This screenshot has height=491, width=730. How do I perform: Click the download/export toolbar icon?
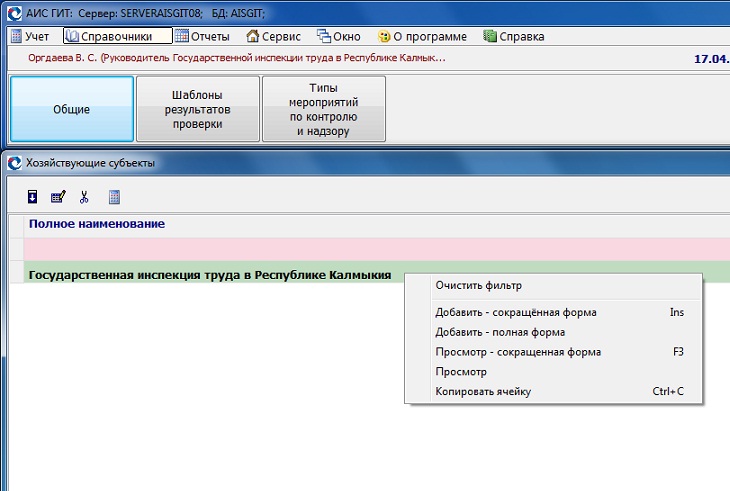33,197
